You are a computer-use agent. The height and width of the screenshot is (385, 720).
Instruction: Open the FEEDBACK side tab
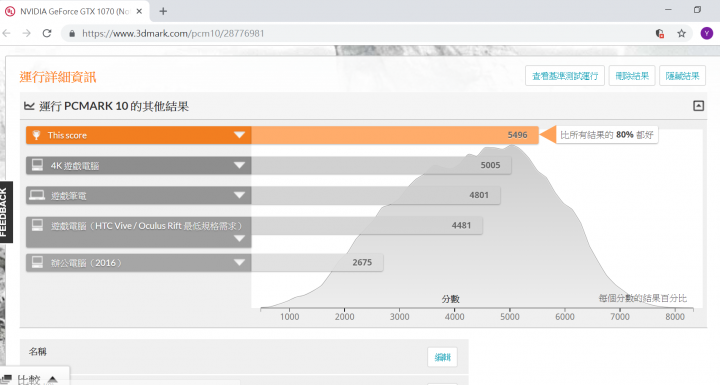(x=6, y=212)
